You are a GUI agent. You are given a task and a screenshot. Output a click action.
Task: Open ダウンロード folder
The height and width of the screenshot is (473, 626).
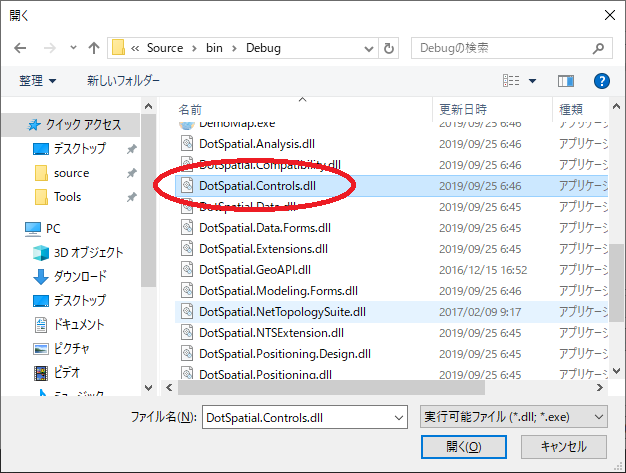click(80, 277)
